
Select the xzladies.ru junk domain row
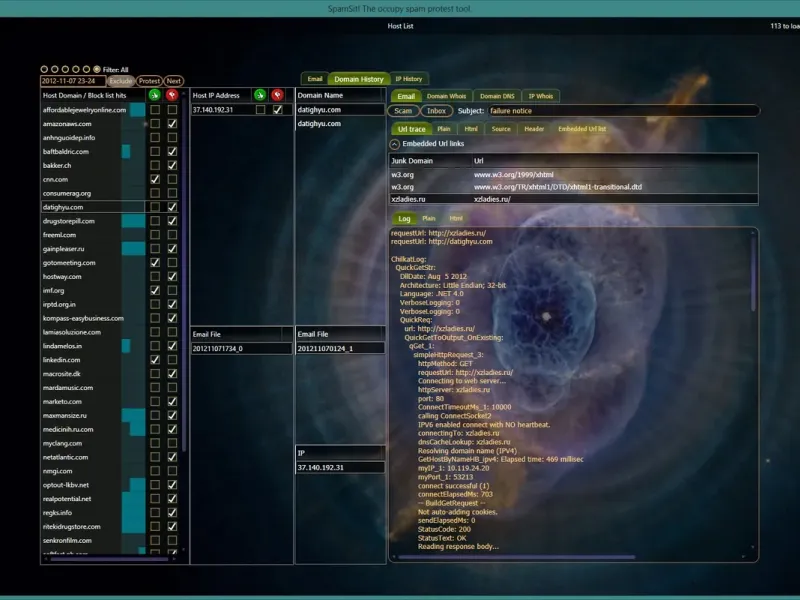point(573,199)
